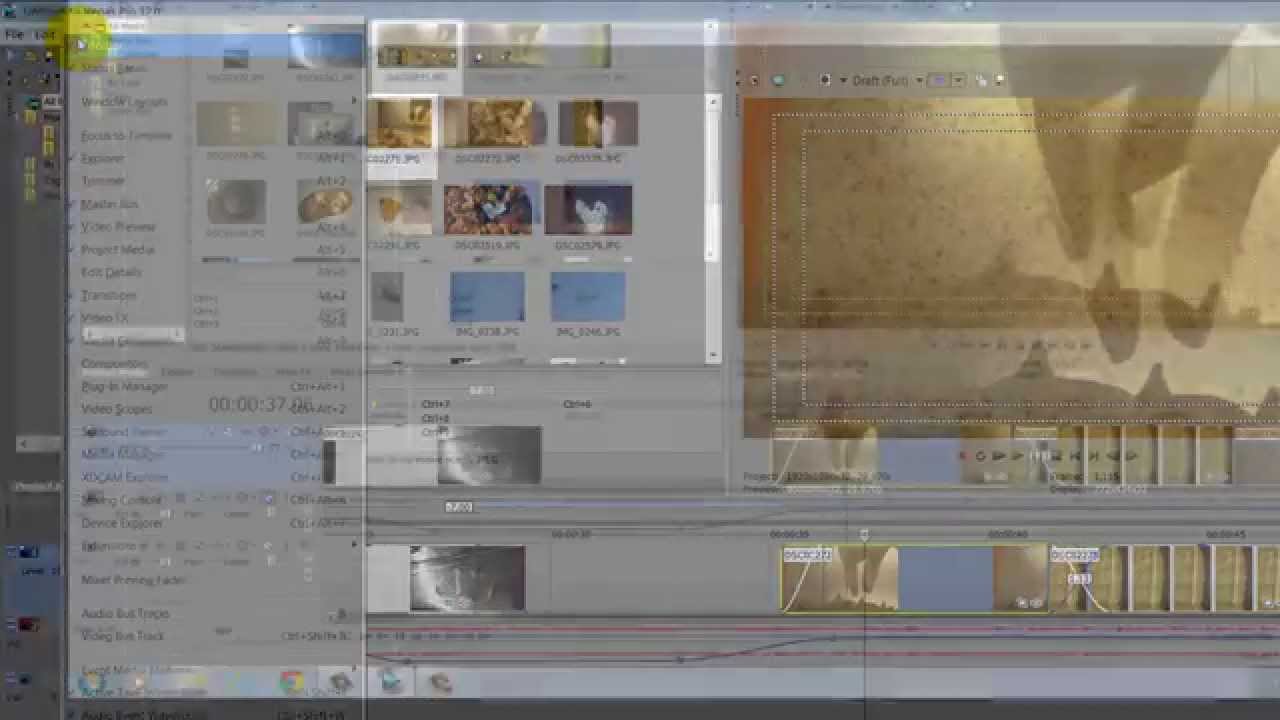Viewport: 1280px width, 720px height.
Task: Select Mixing Console menu entry
Action: [x=121, y=500]
